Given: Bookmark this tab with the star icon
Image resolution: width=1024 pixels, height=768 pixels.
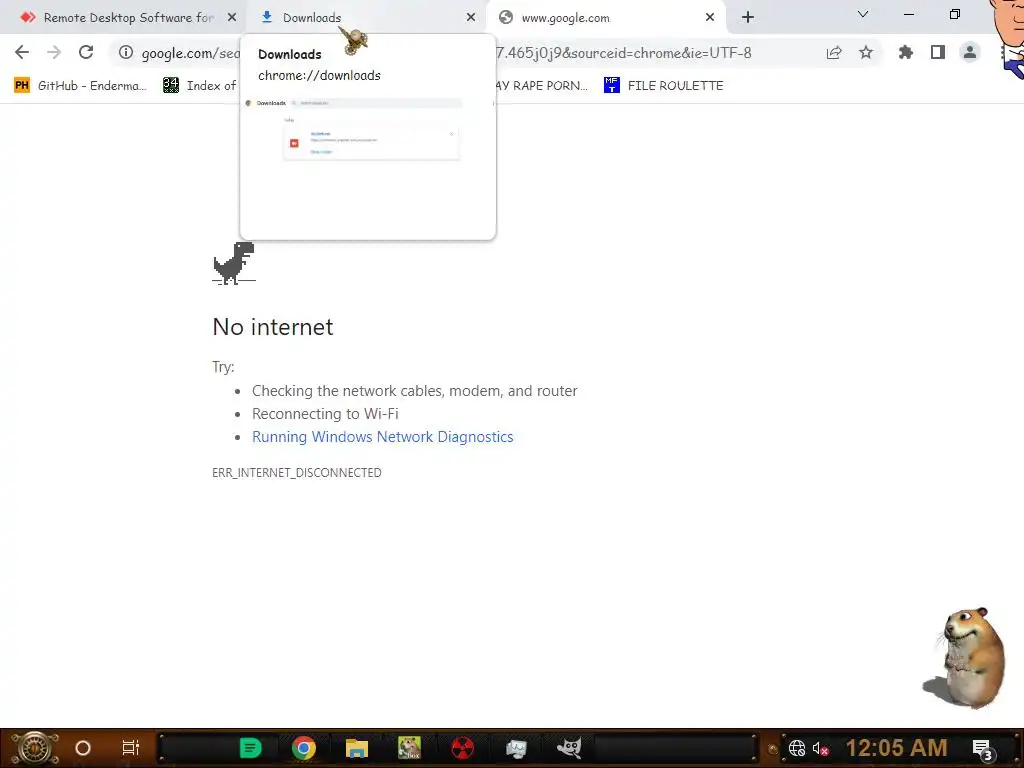Looking at the screenshot, I should 866,52.
